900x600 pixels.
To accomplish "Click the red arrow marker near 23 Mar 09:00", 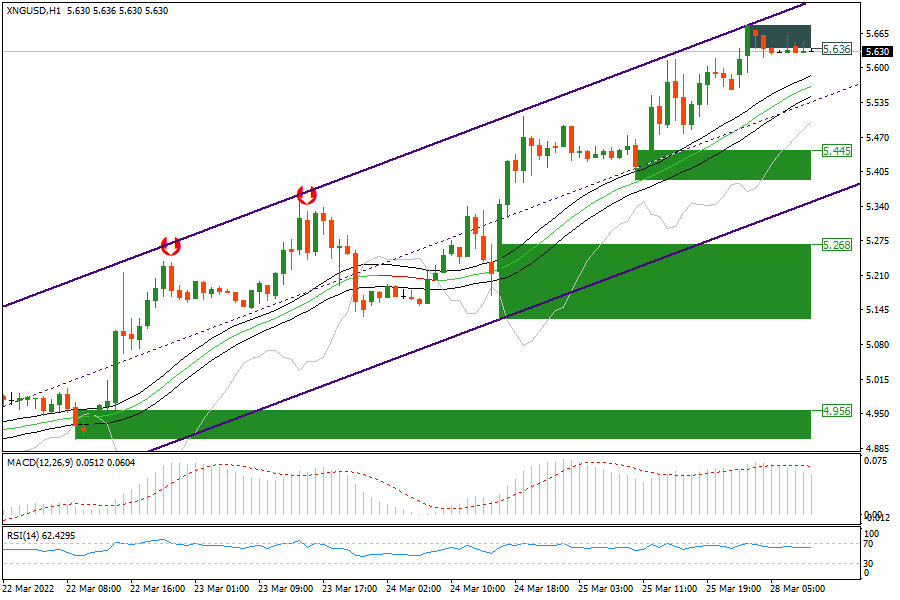I will [x=306, y=194].
